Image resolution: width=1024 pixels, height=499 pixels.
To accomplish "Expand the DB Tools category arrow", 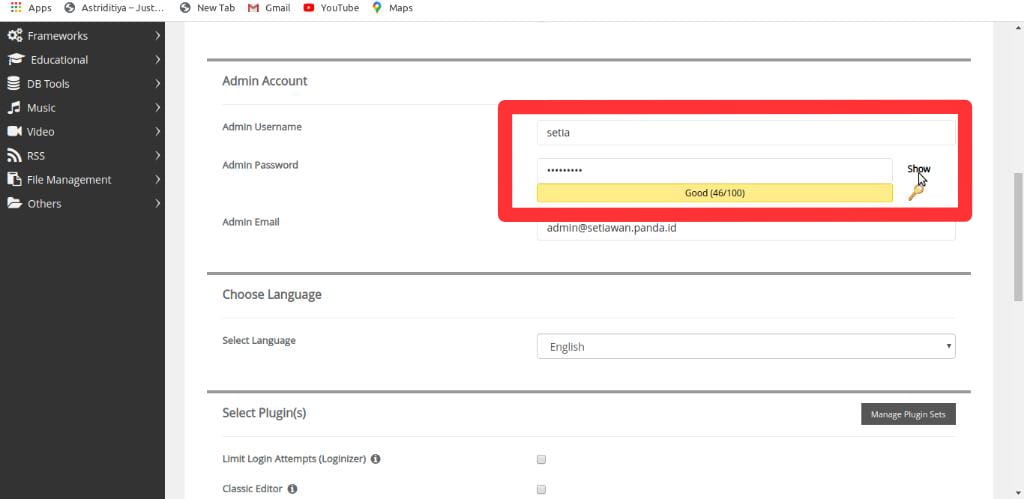I will pyautogui.click(x=157, y=84).
